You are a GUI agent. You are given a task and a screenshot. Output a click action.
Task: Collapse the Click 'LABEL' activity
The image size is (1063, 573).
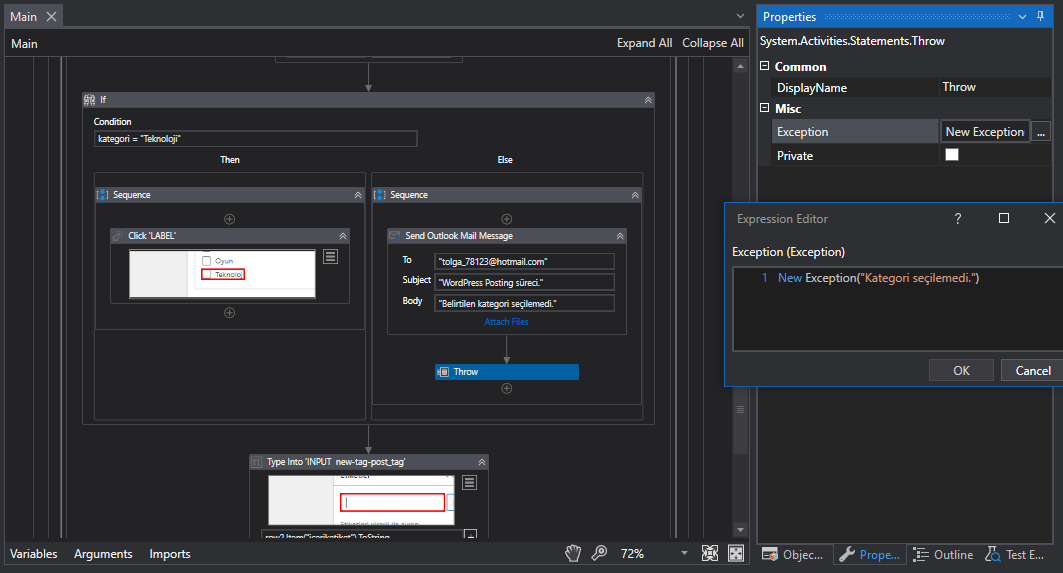(x=343, y=235)
